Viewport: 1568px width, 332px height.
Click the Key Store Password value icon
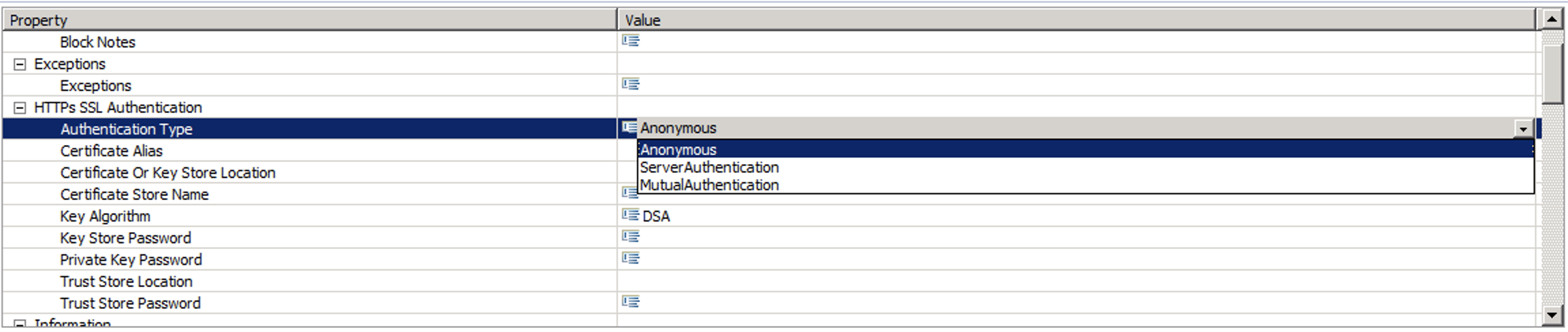631,237
